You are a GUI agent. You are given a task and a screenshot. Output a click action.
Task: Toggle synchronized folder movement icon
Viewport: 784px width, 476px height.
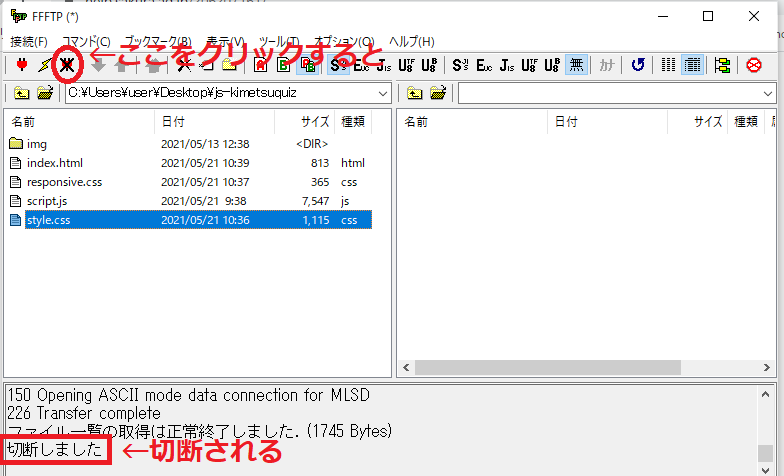click(722, 64)
